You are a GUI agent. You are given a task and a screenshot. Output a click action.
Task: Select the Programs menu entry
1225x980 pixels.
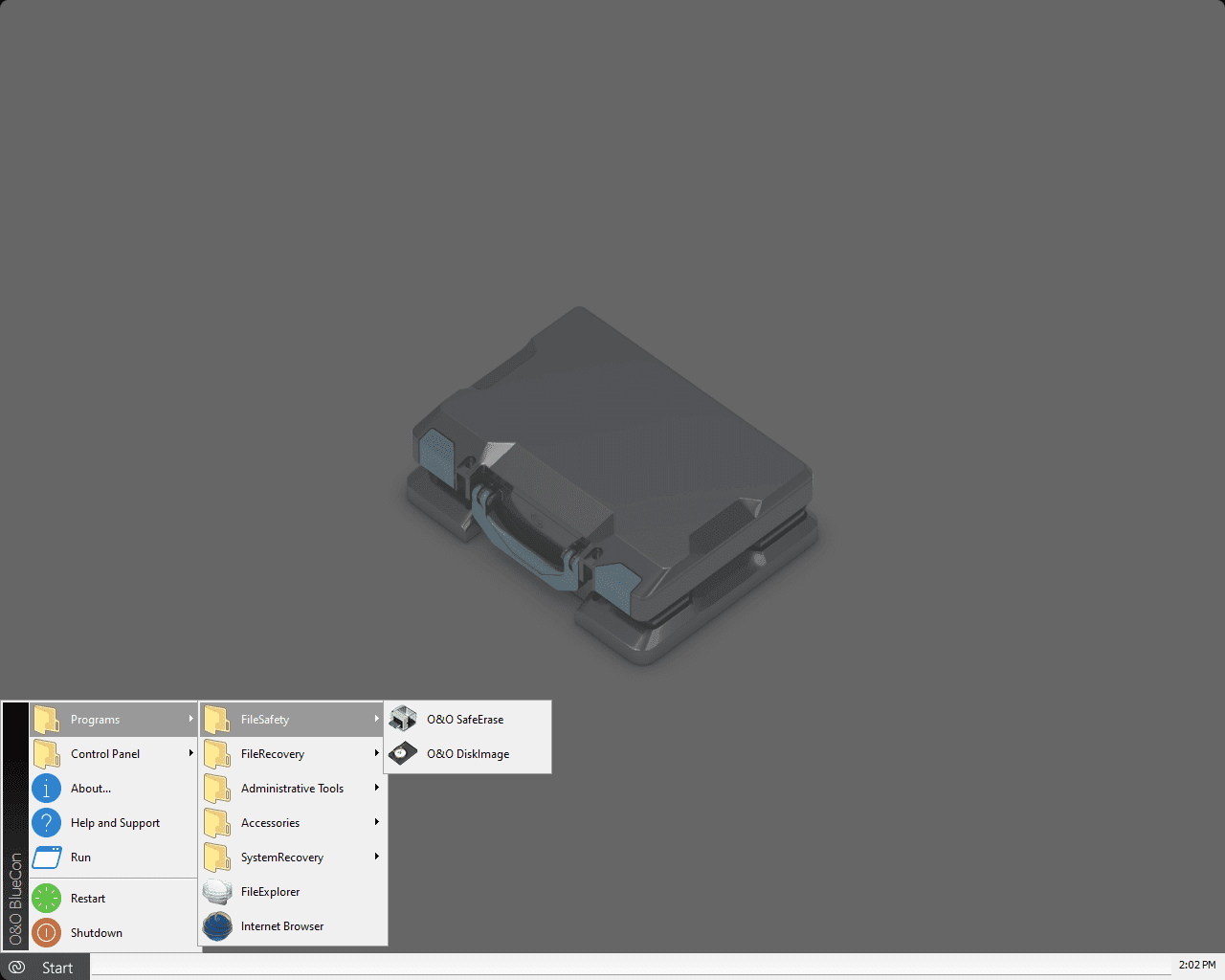pos(113,720)
